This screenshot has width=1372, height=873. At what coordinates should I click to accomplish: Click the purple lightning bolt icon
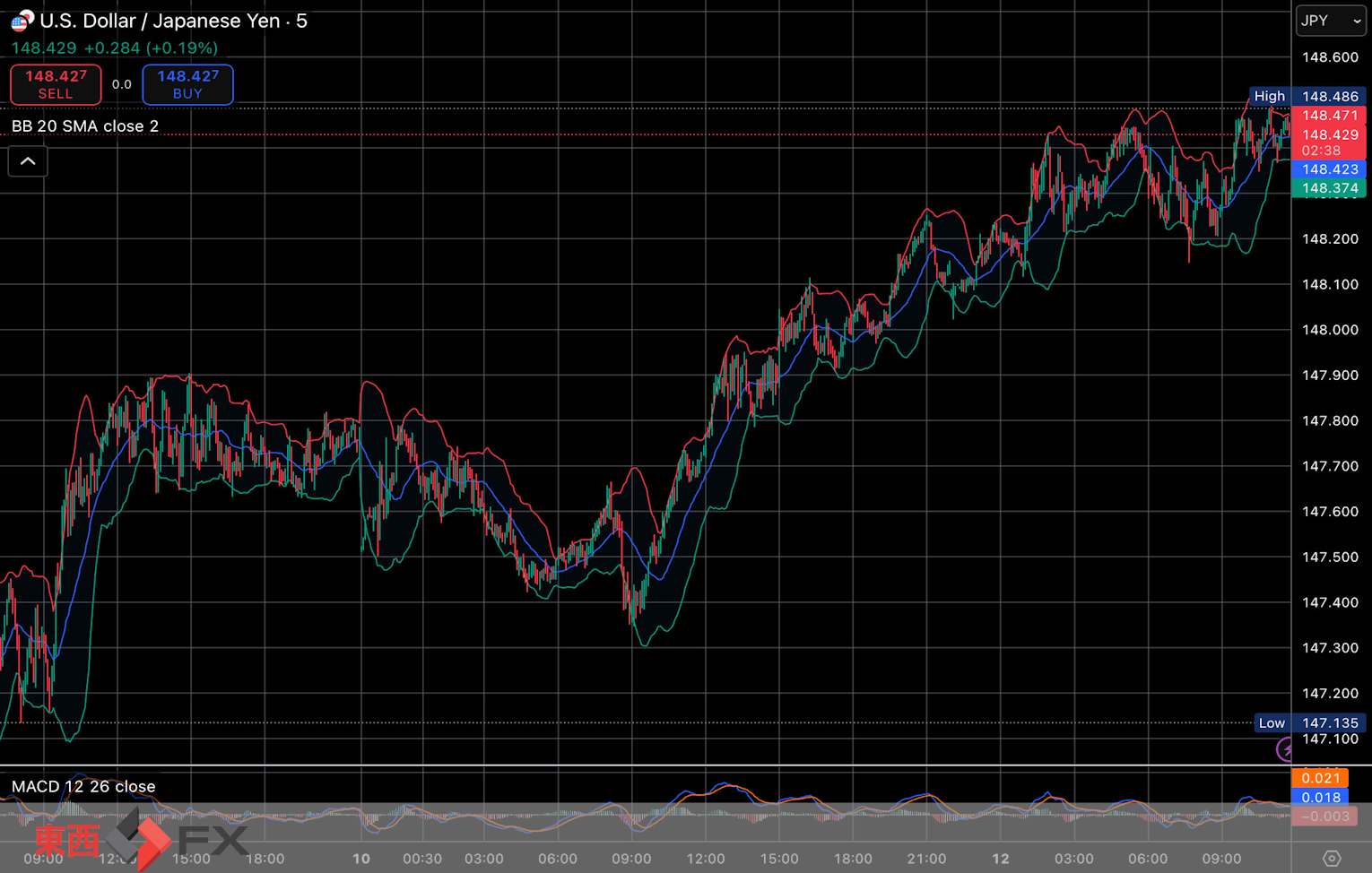(x=1285, y=749)
